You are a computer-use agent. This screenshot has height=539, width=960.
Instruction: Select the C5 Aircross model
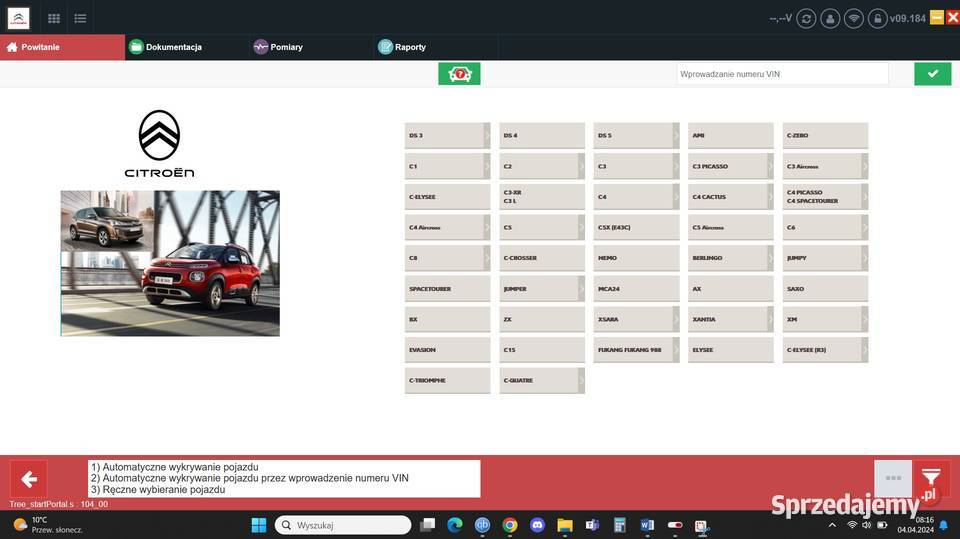(x=730, y=227)
